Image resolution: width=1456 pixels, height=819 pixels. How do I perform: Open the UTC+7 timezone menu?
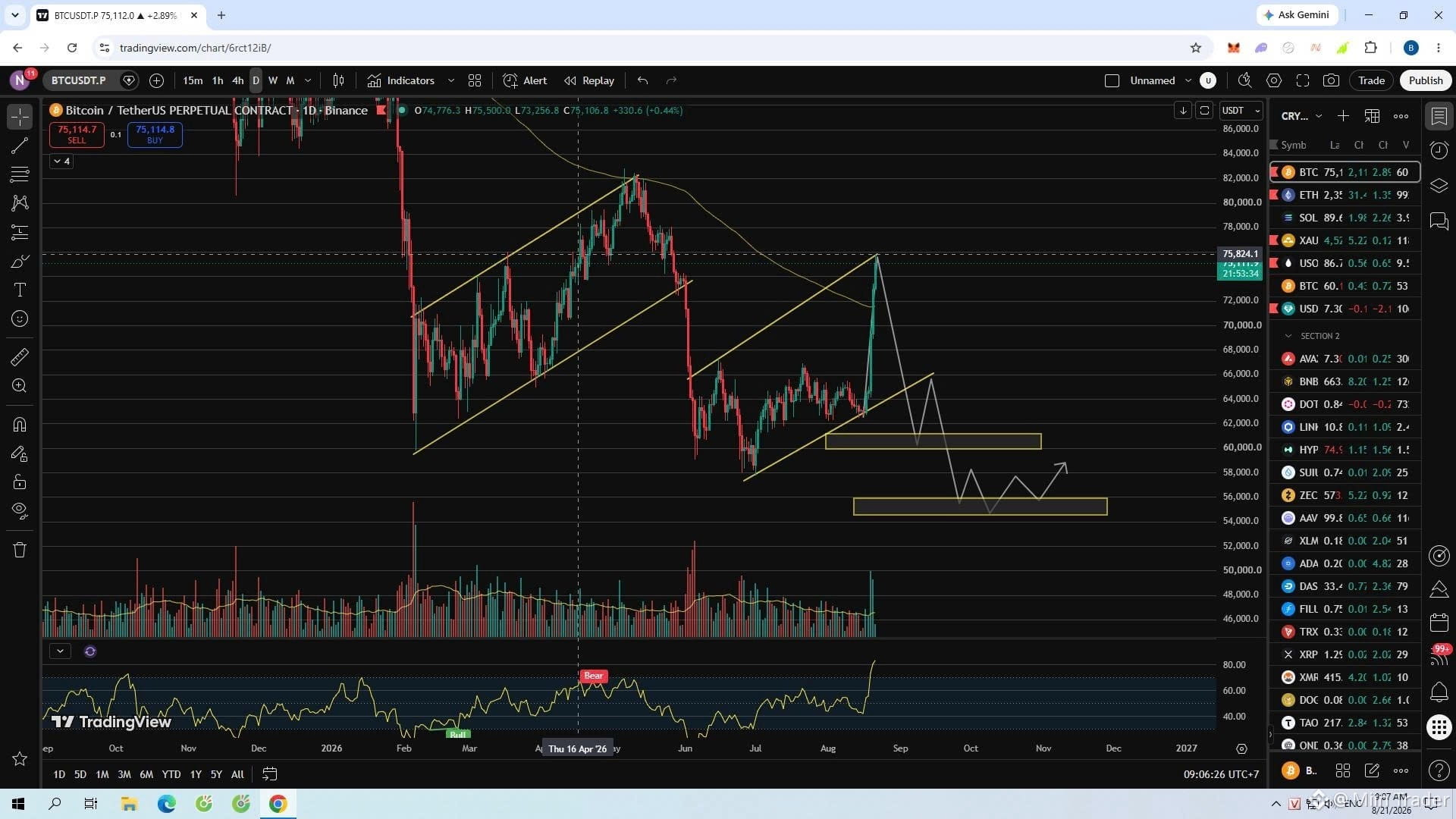[1221, 774]
